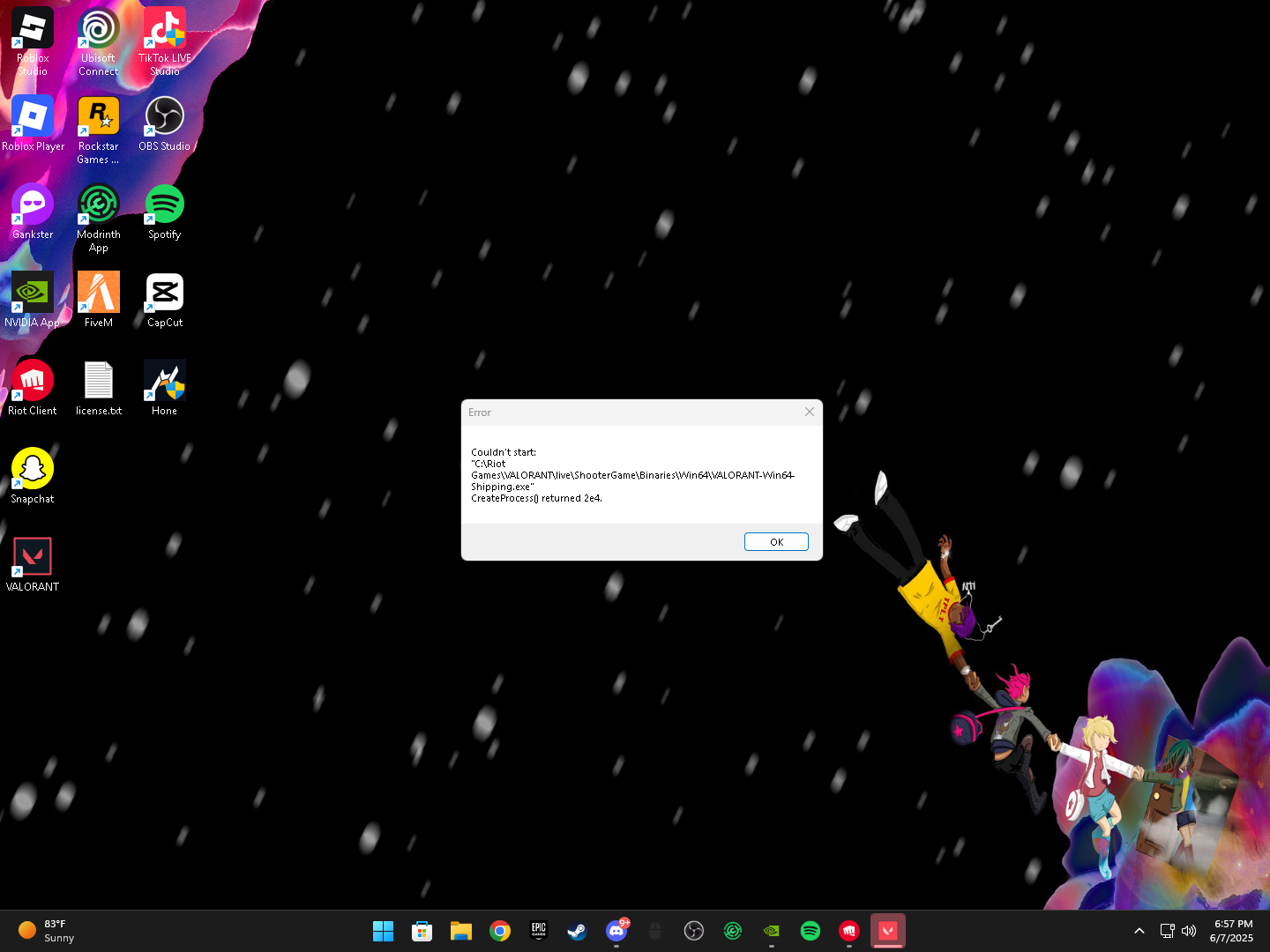The height and width of the screenshot is (952, 1270).
Task: Open Steam from the taskbar
Action: point(578,931)
